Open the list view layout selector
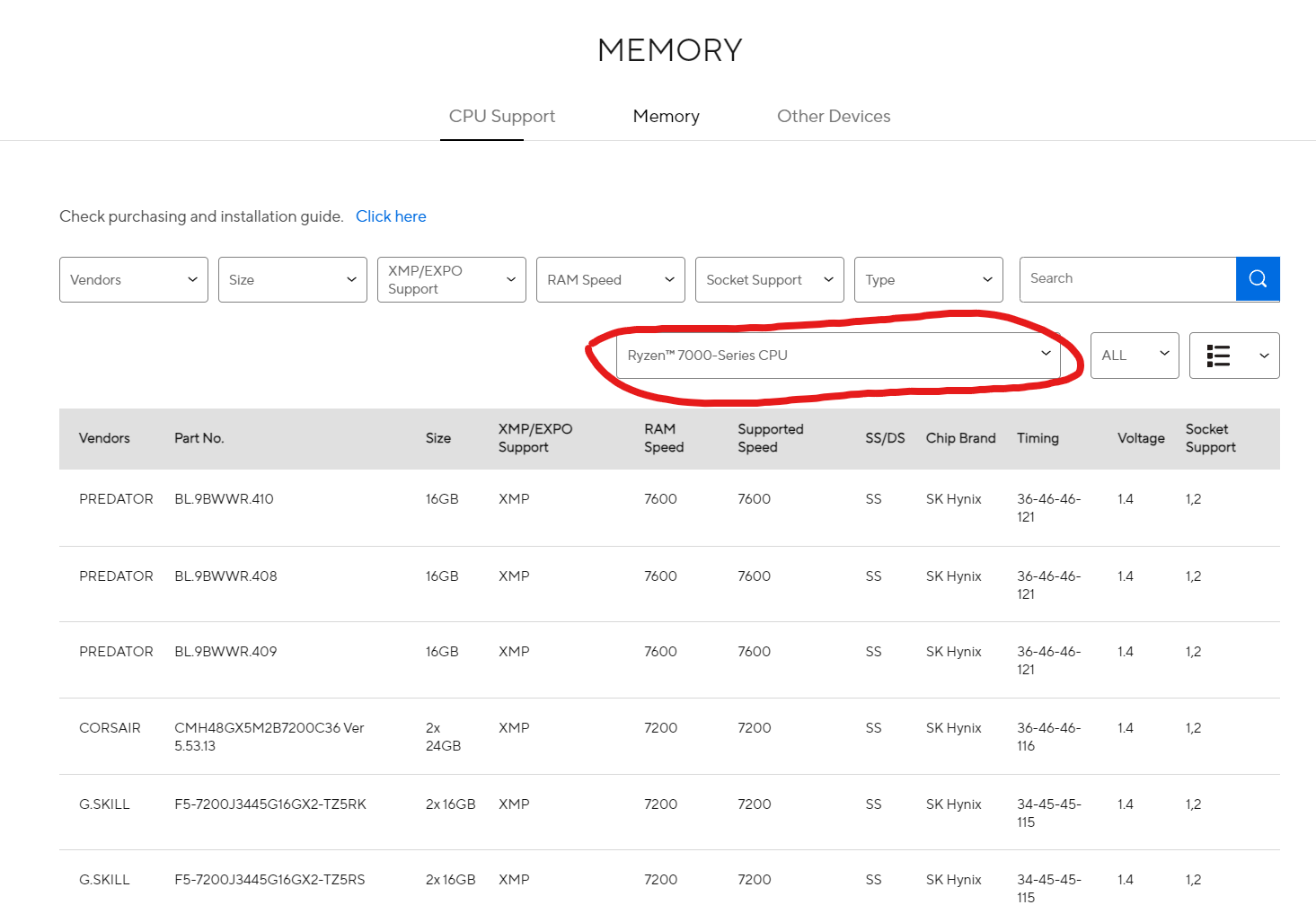Image resolution: width=1316 pixels, height=905 pixels. [1233, 356]
